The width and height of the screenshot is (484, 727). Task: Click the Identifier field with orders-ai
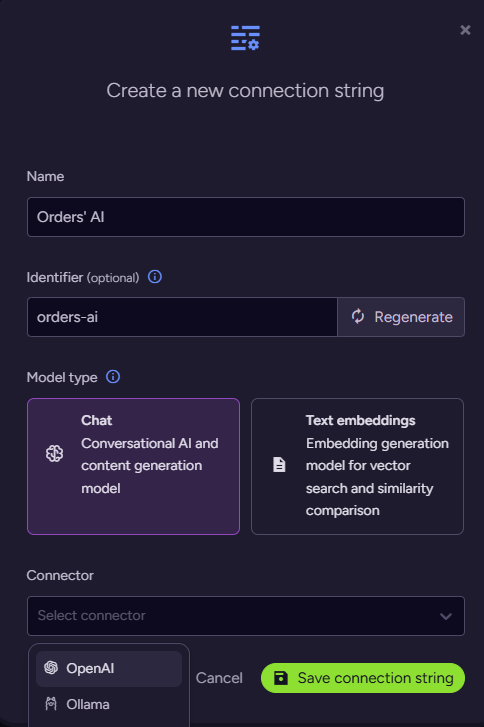[x=182, y=317]
